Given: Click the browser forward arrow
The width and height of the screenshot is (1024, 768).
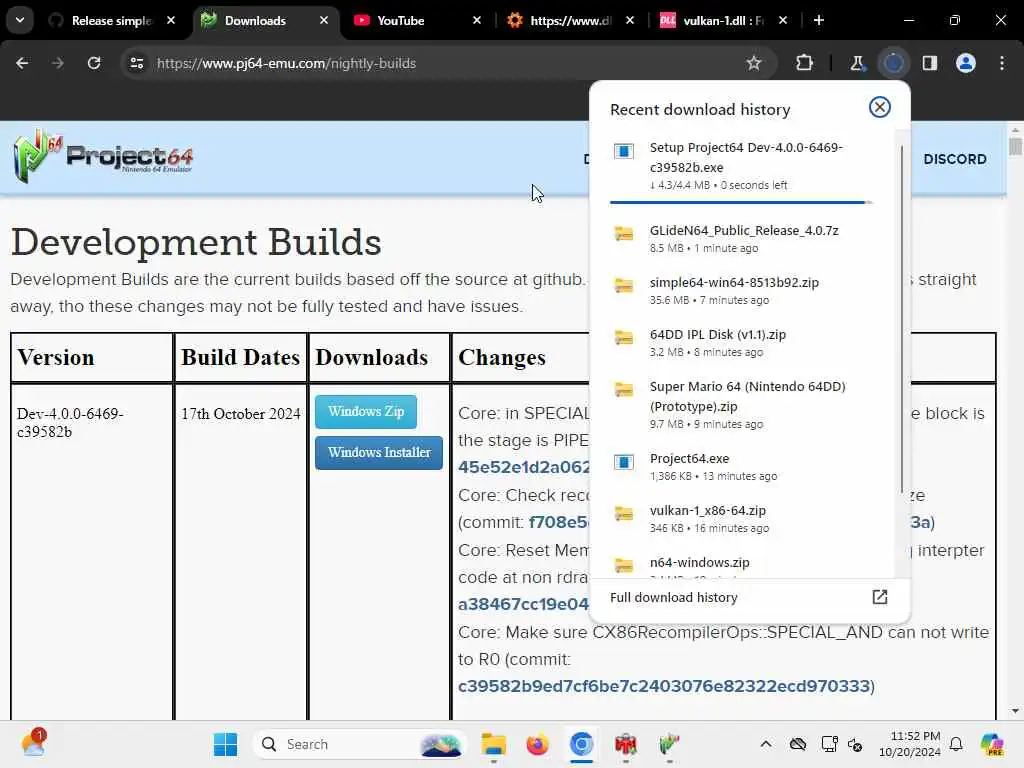Looking at the screenshot, I should (x=57, y=63).
